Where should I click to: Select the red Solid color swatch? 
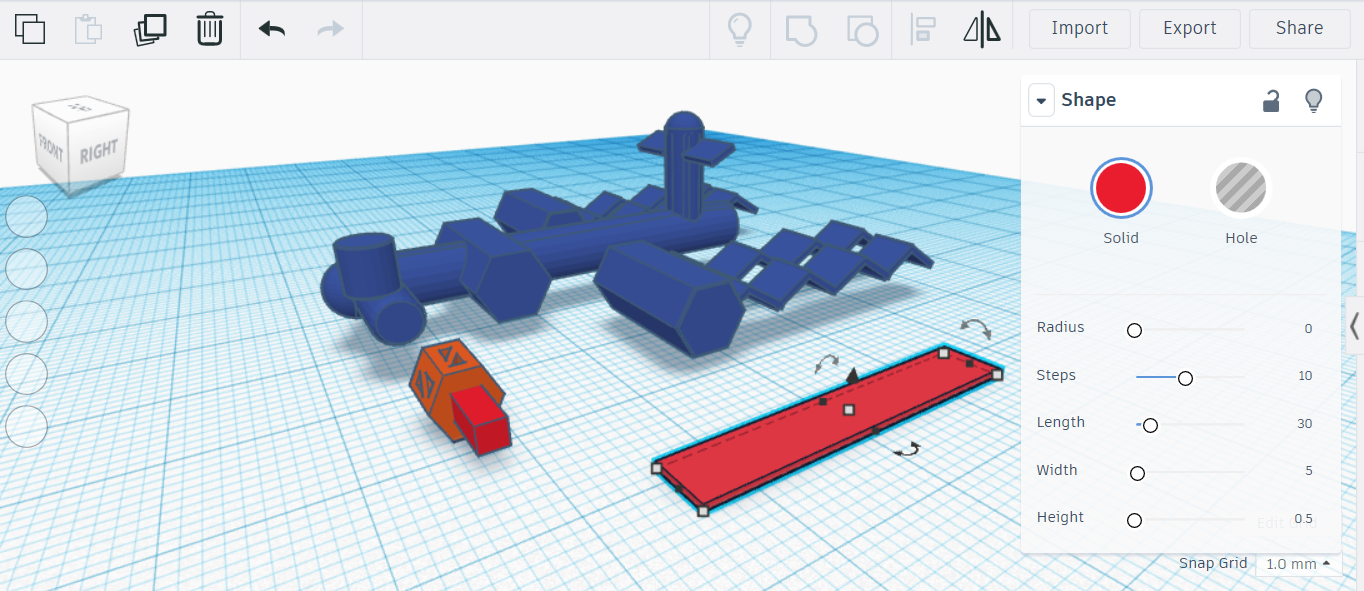pyautogui.click(x=1121, y=188)
